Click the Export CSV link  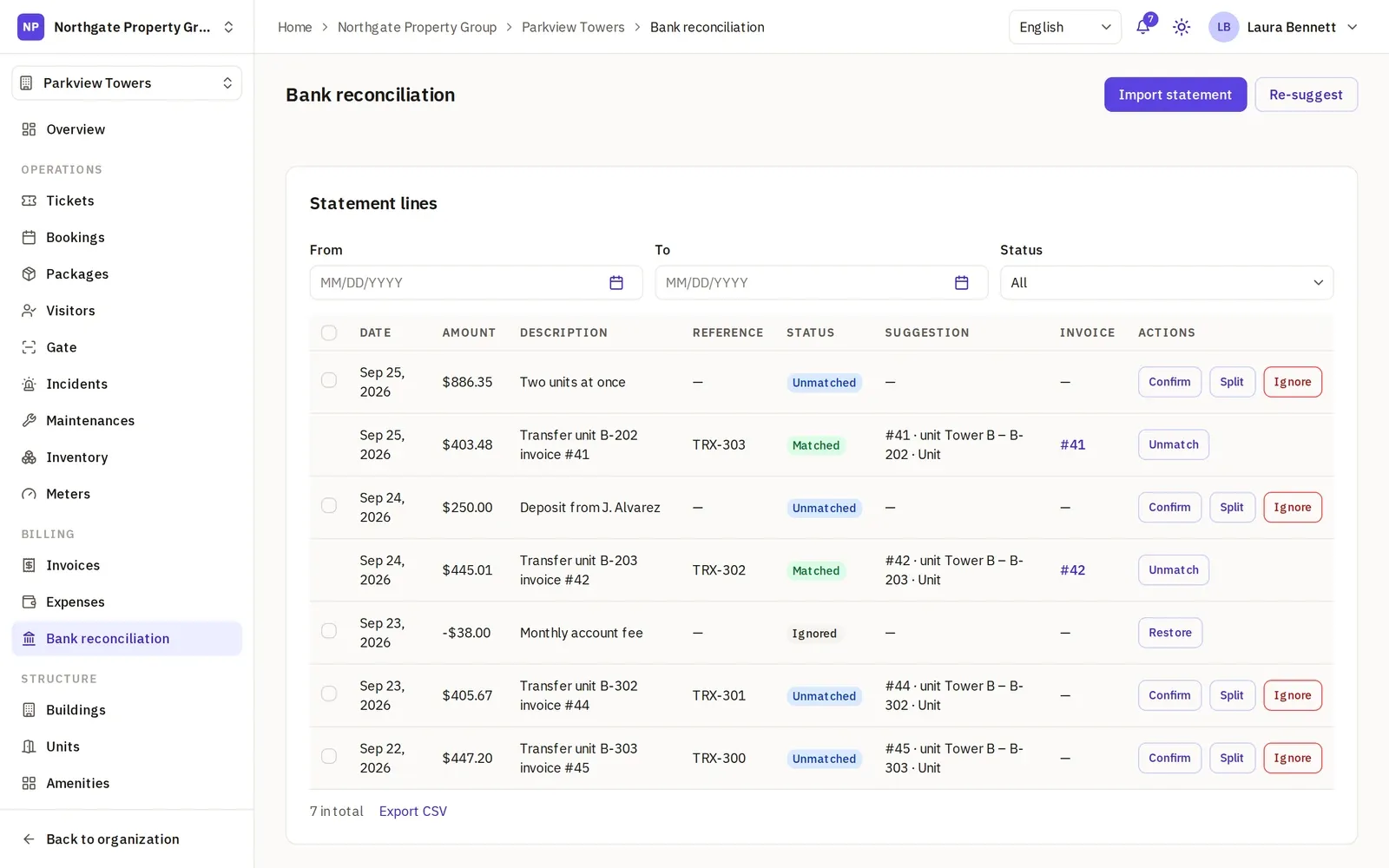413,812
